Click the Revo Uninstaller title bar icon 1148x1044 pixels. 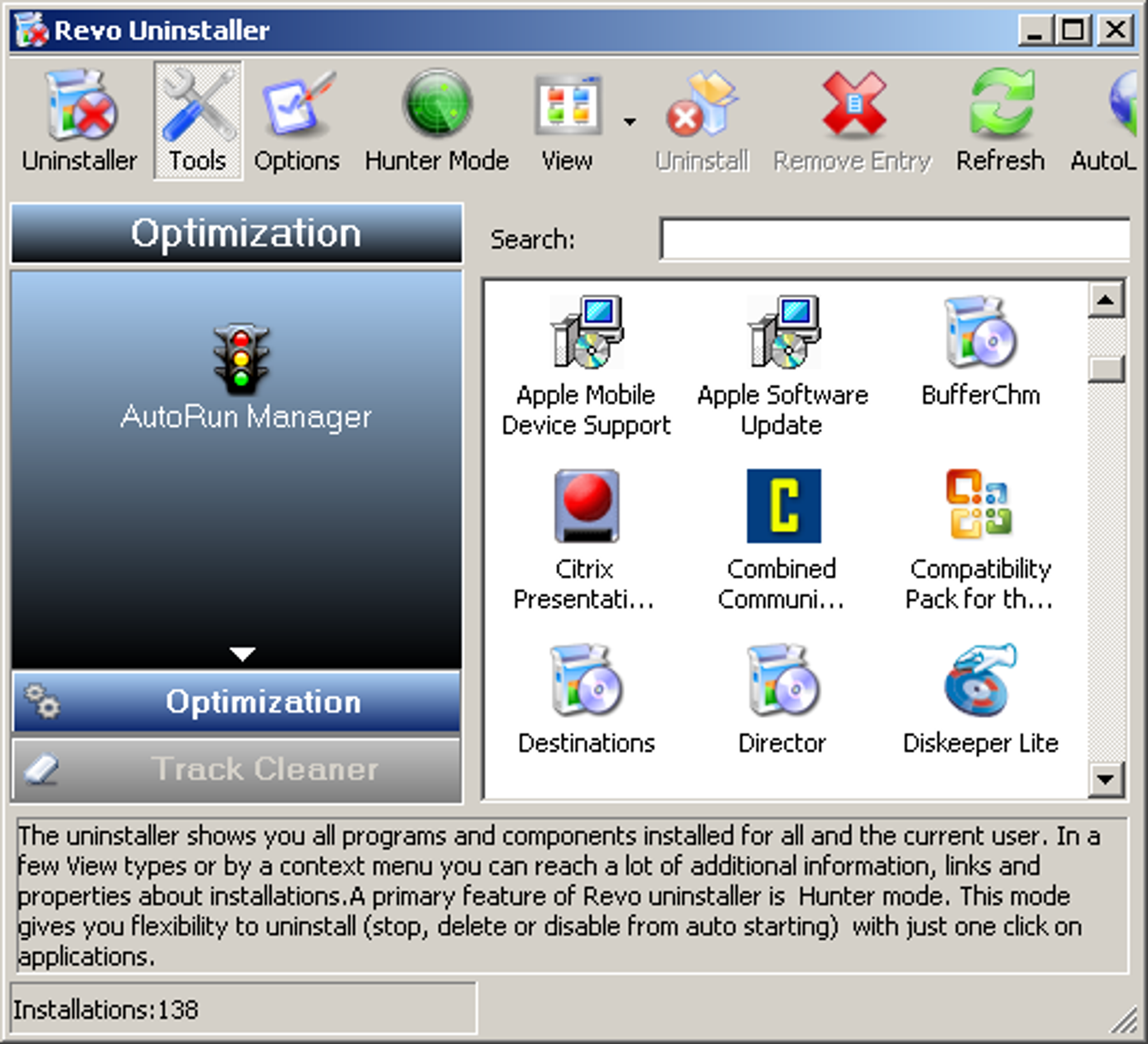(x=31, y=30)
